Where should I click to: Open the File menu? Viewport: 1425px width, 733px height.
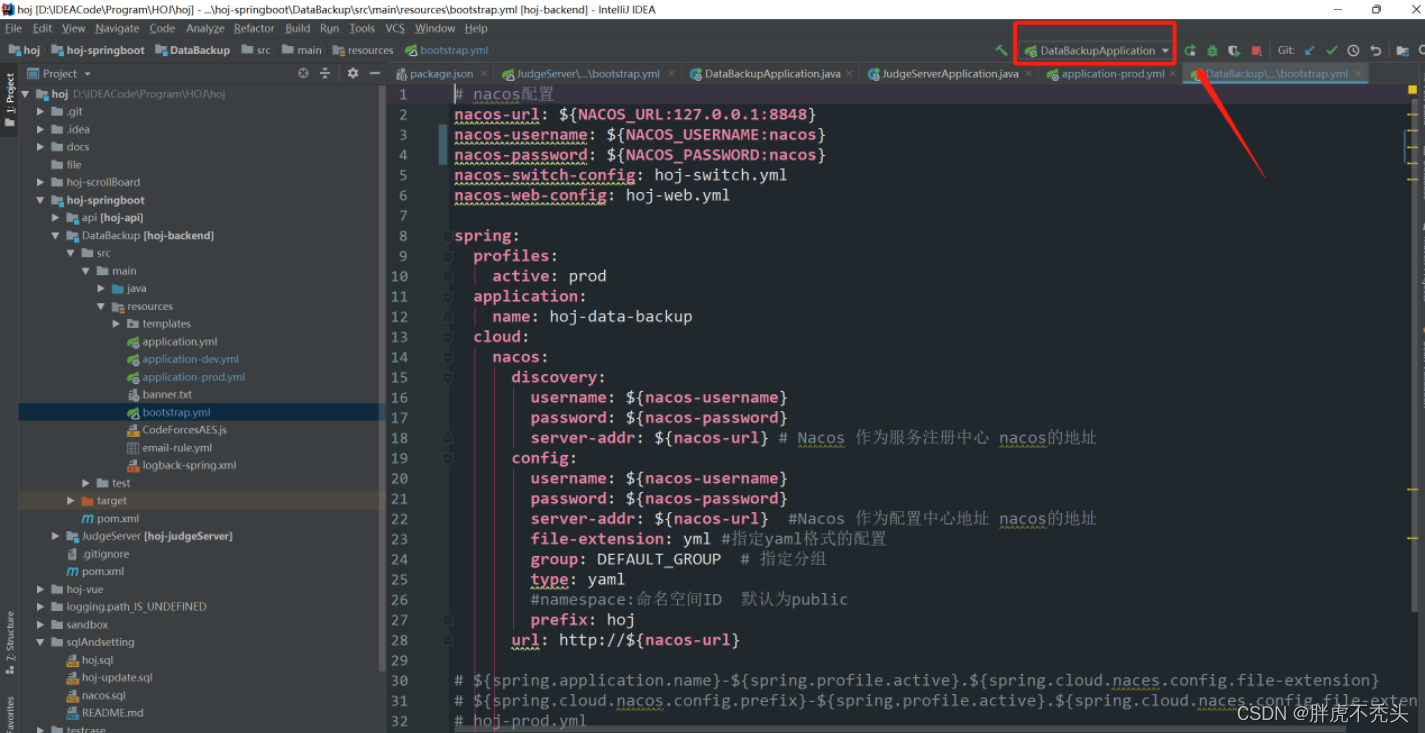[x=13, y=28]
